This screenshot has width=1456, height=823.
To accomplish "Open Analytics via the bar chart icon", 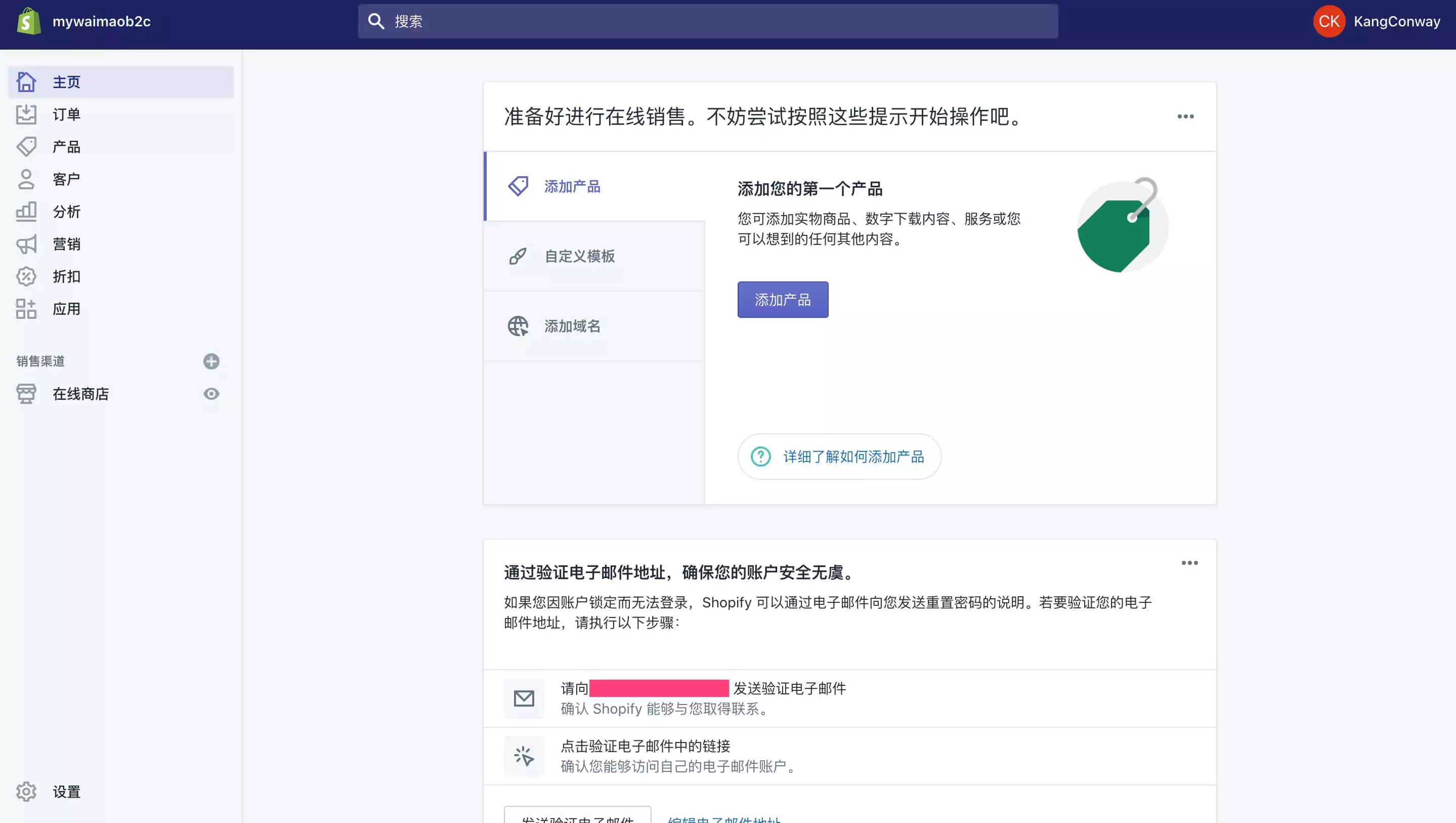I will pos(26,212).
